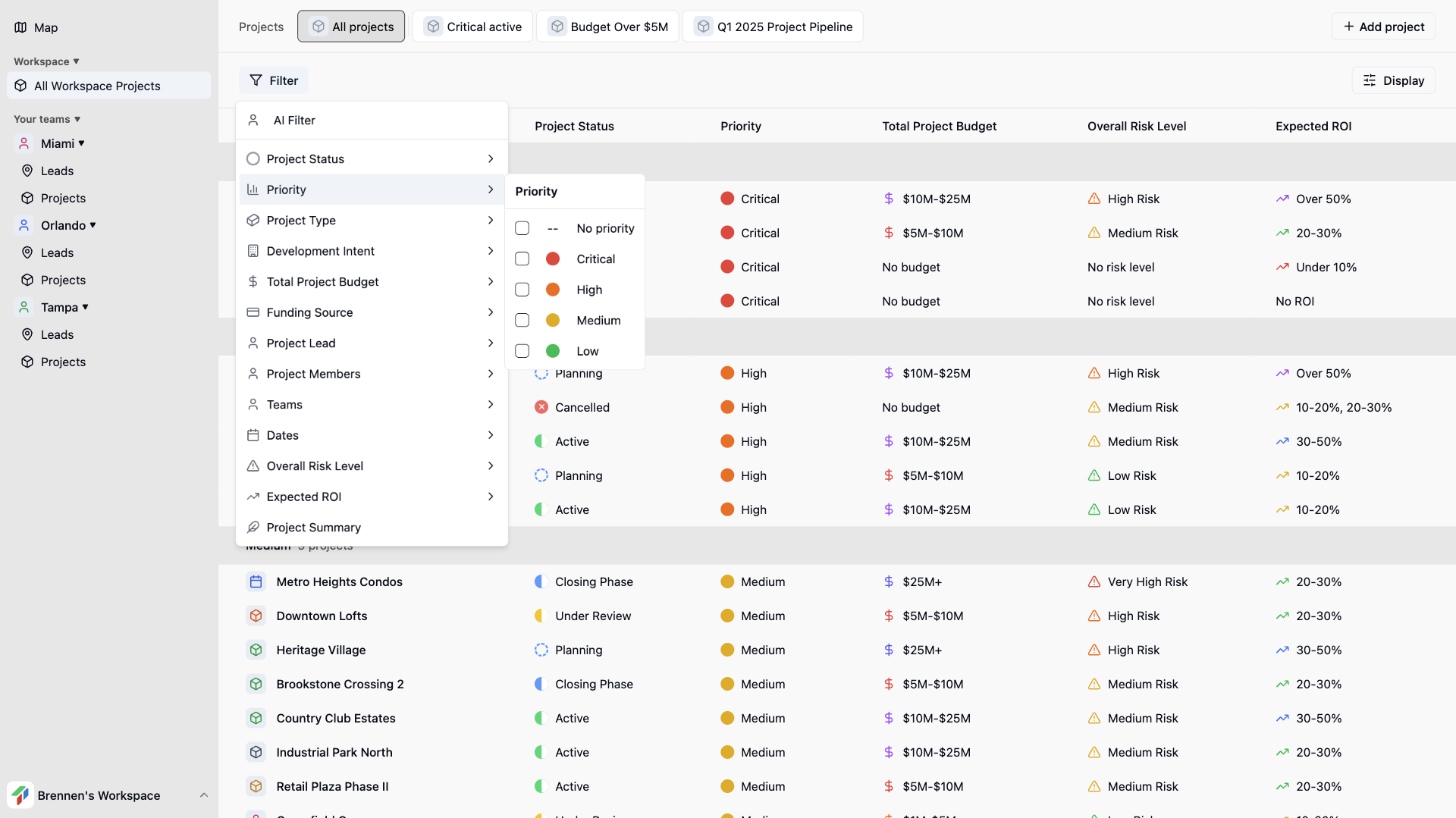Screen dimensions: 1456x818
Task: Open the Map view in sidebar
Action: pos(45,27)
